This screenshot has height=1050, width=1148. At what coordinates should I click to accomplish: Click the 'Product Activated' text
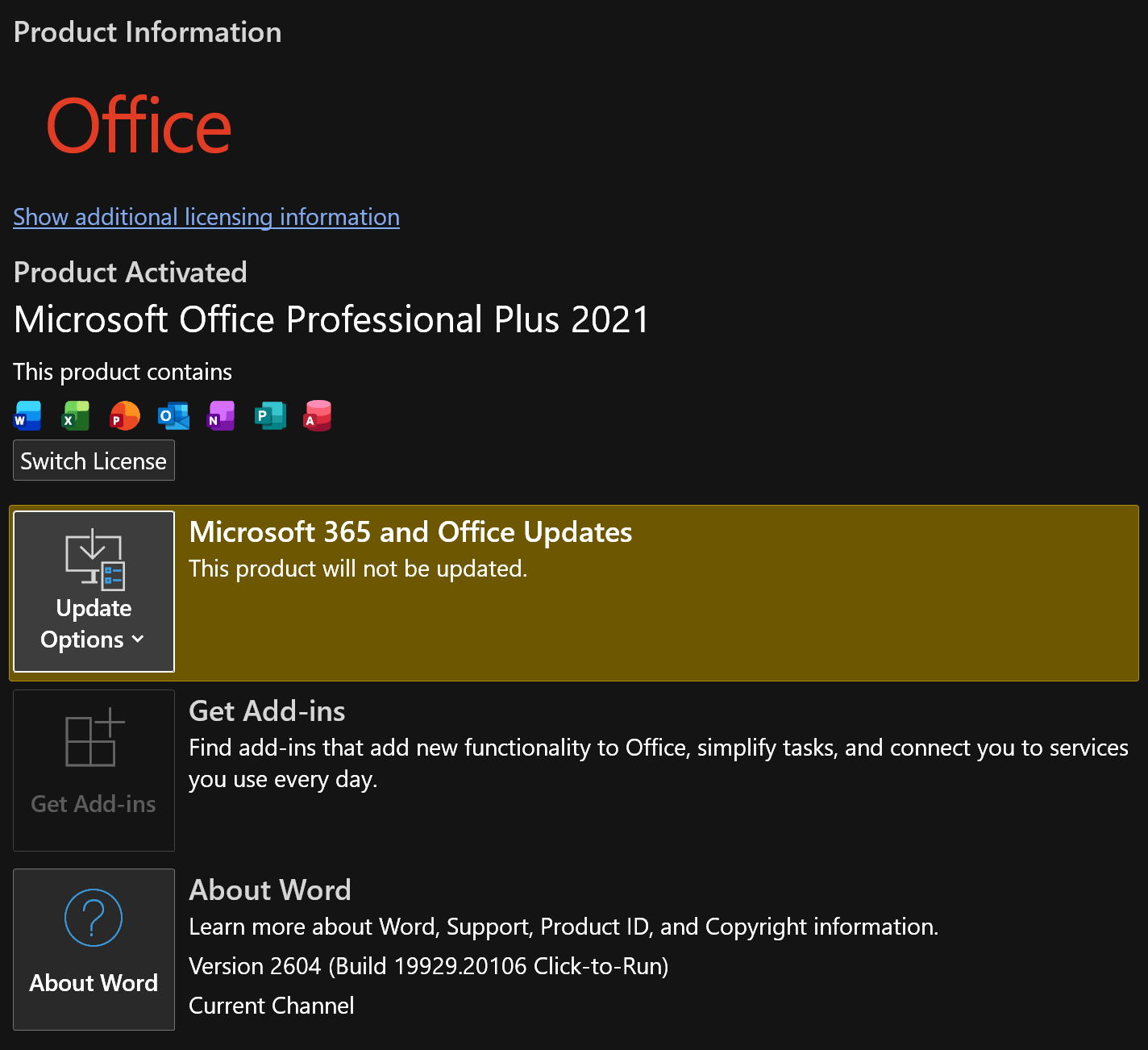coord(130,272)
